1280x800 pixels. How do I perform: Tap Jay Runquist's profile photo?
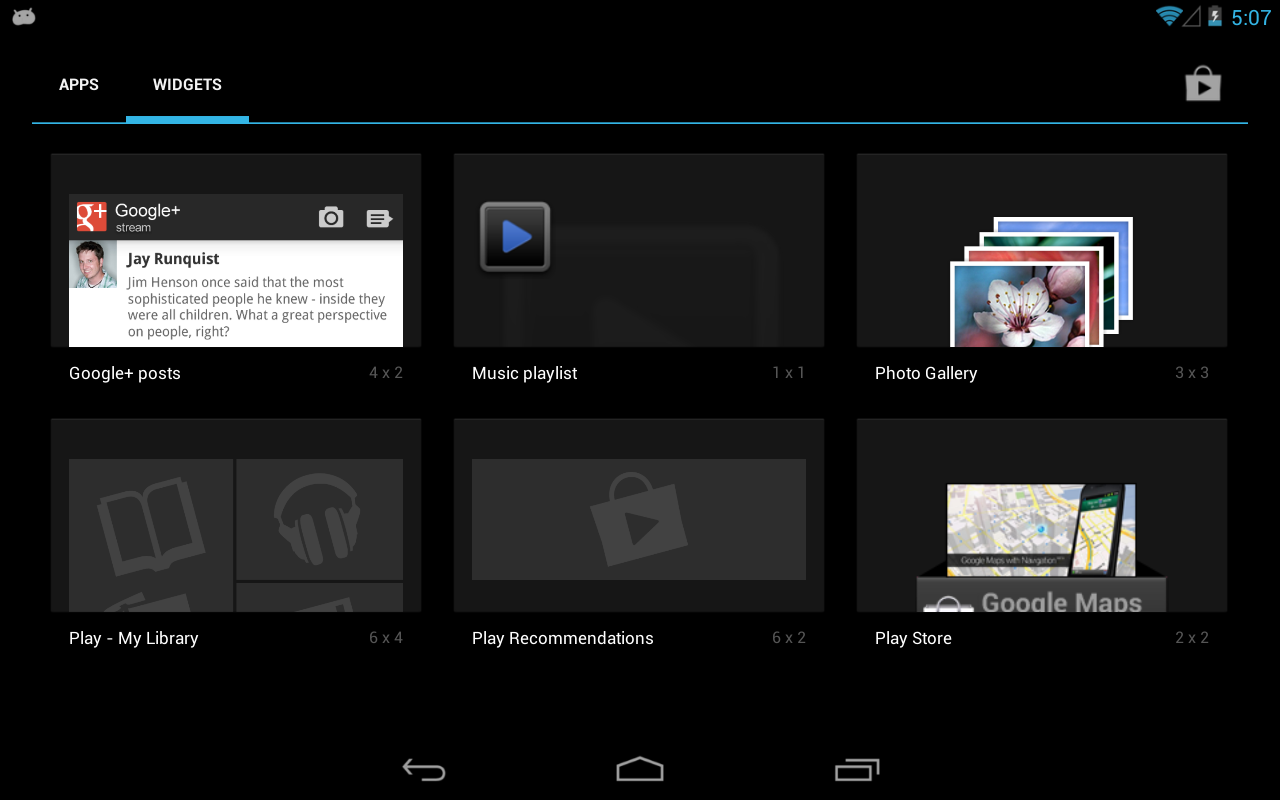93,264
